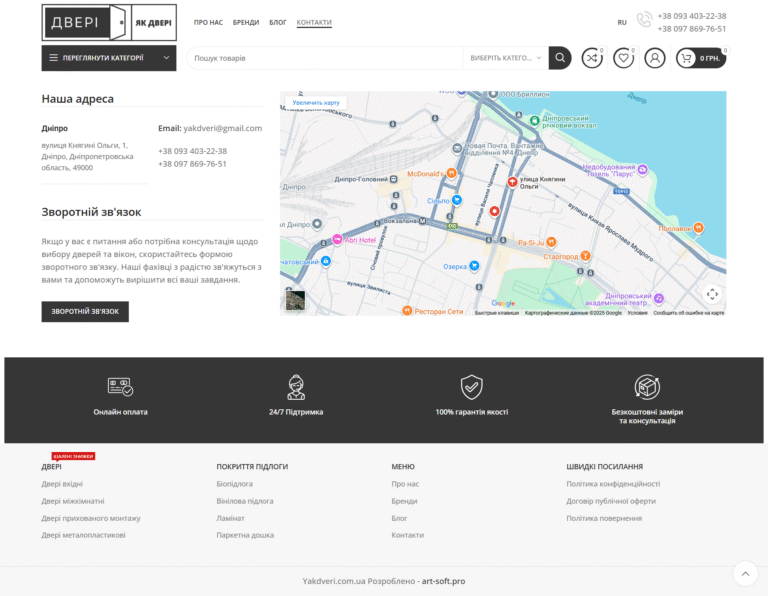Click the scroll-to-top arrow button
Image resolution: width=768 pixels, height=596 pixels.
(x=745, y=573)
